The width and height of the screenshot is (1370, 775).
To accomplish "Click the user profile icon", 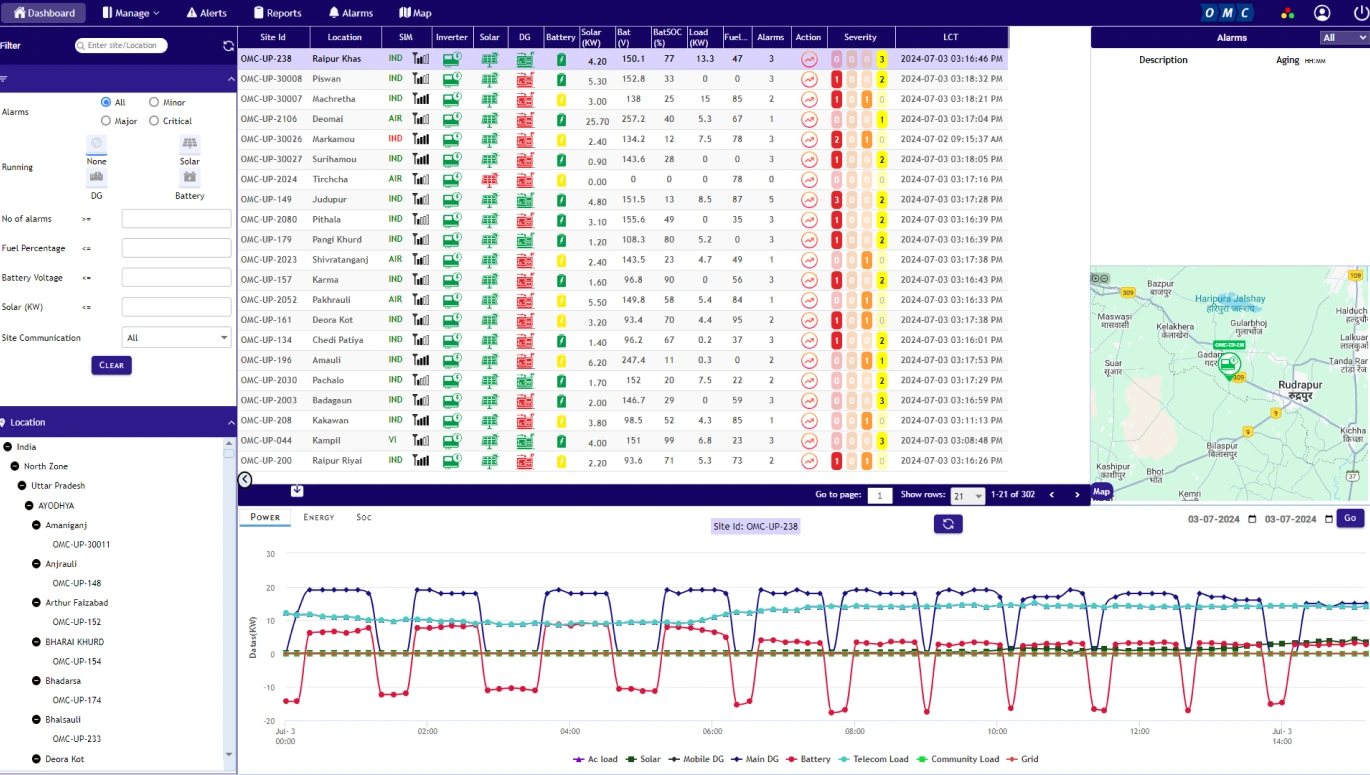I will (x=1322, y=13).
